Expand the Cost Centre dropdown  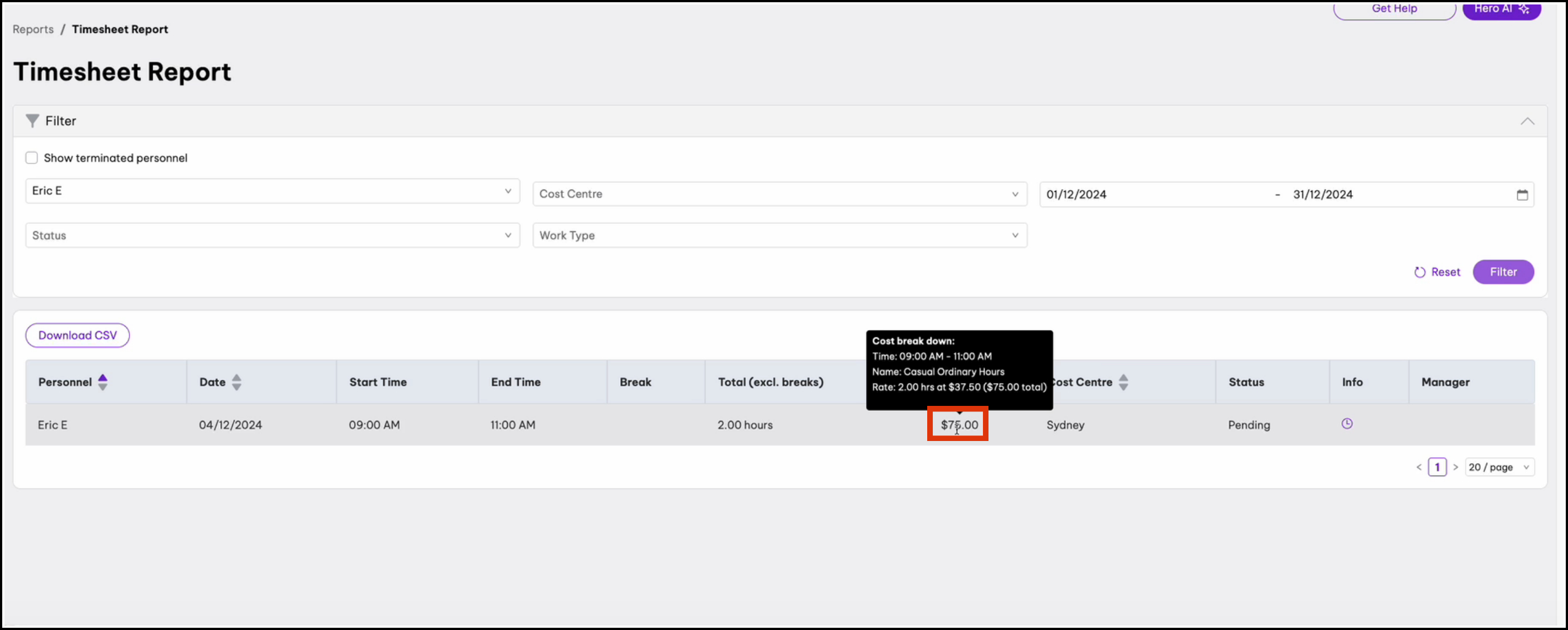779,194
